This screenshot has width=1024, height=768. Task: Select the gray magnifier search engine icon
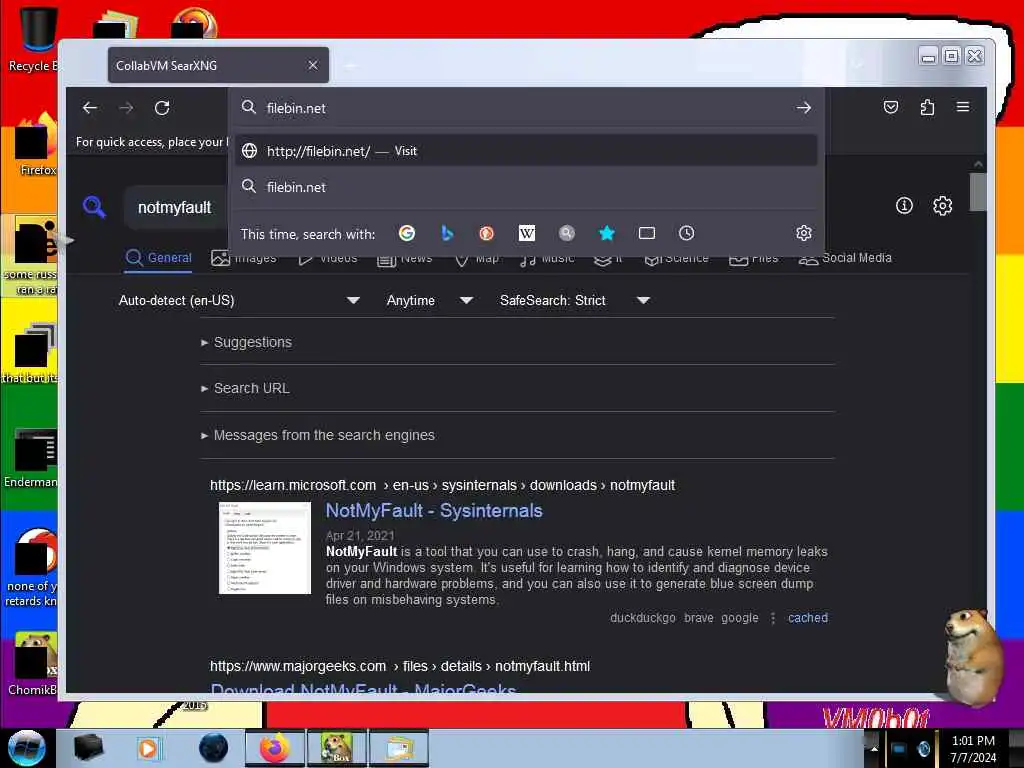pos(567,233)
